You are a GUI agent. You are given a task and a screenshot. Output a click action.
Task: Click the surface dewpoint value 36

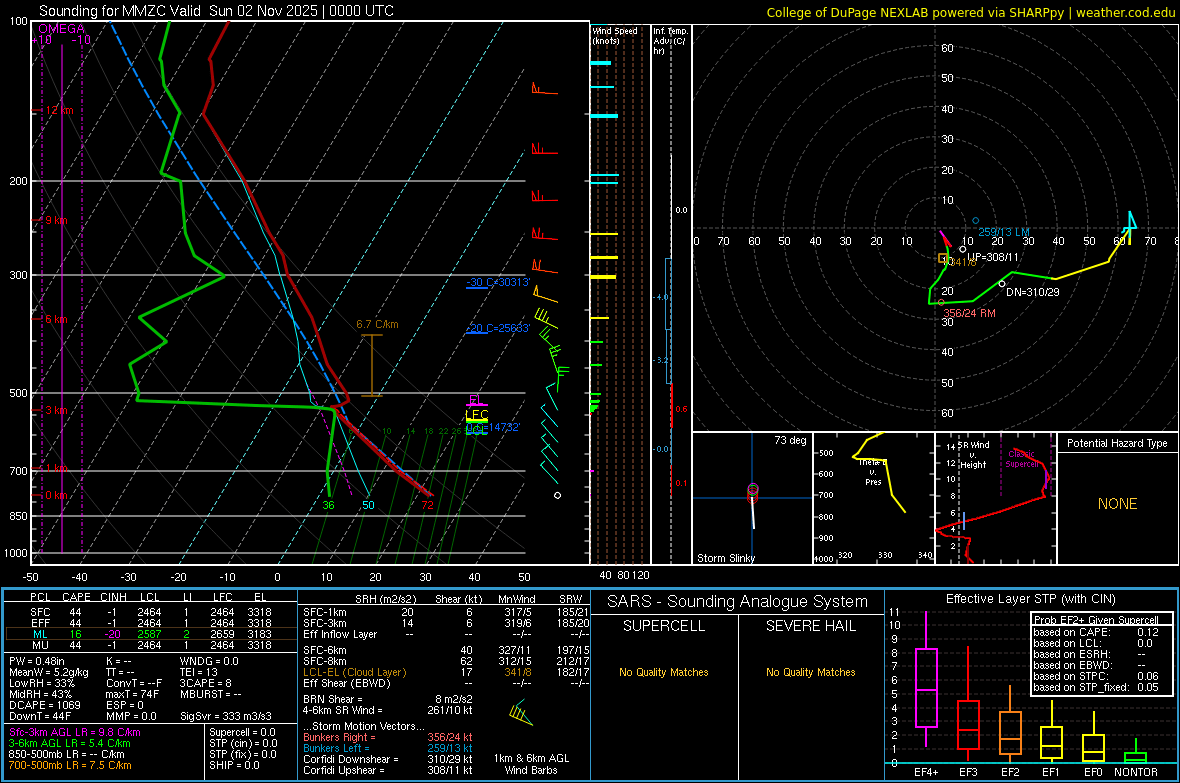tap(328, 505)
